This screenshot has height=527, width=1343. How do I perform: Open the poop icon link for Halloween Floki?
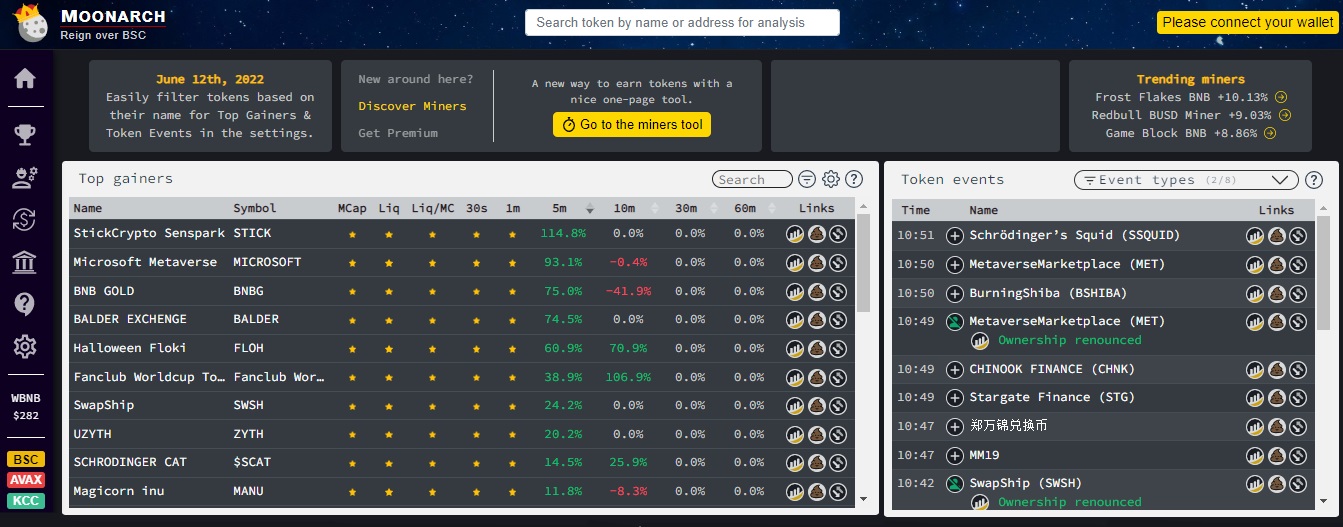coord(816,349)
